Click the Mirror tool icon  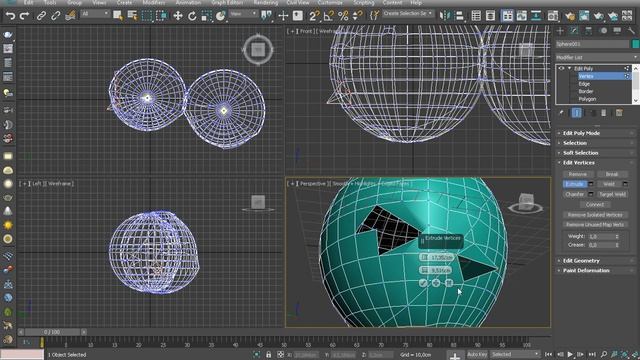click(x=444, y=16)
